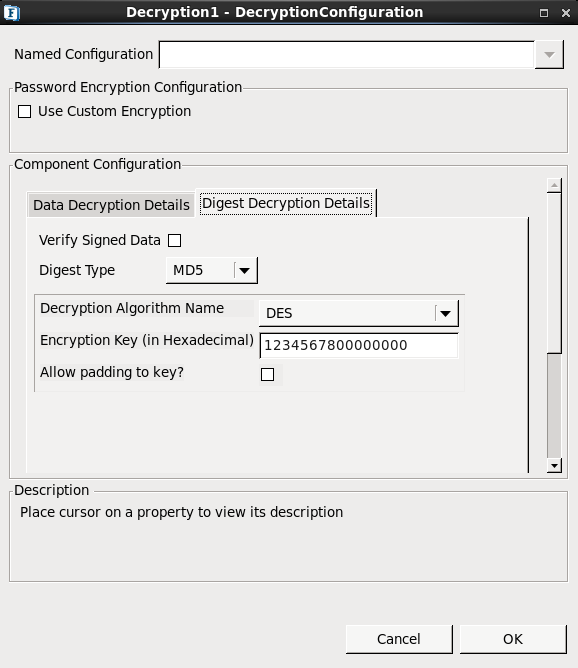Switch to Data Decryption Details tab
Screen dimensions: 578x668
(111, 205)
